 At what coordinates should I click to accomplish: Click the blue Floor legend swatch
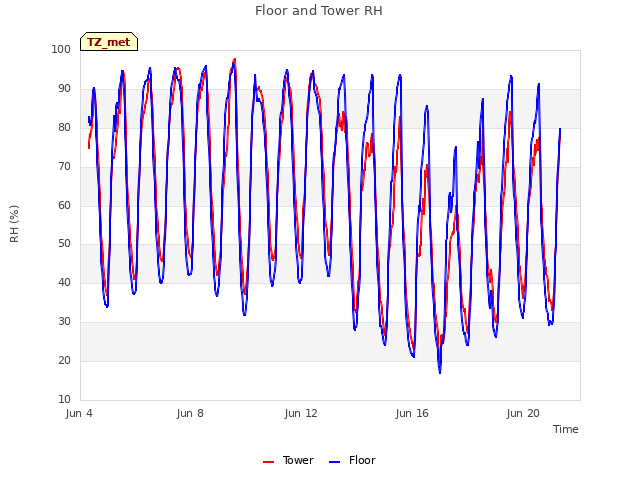pyautogui.click(x=334, y=462)
